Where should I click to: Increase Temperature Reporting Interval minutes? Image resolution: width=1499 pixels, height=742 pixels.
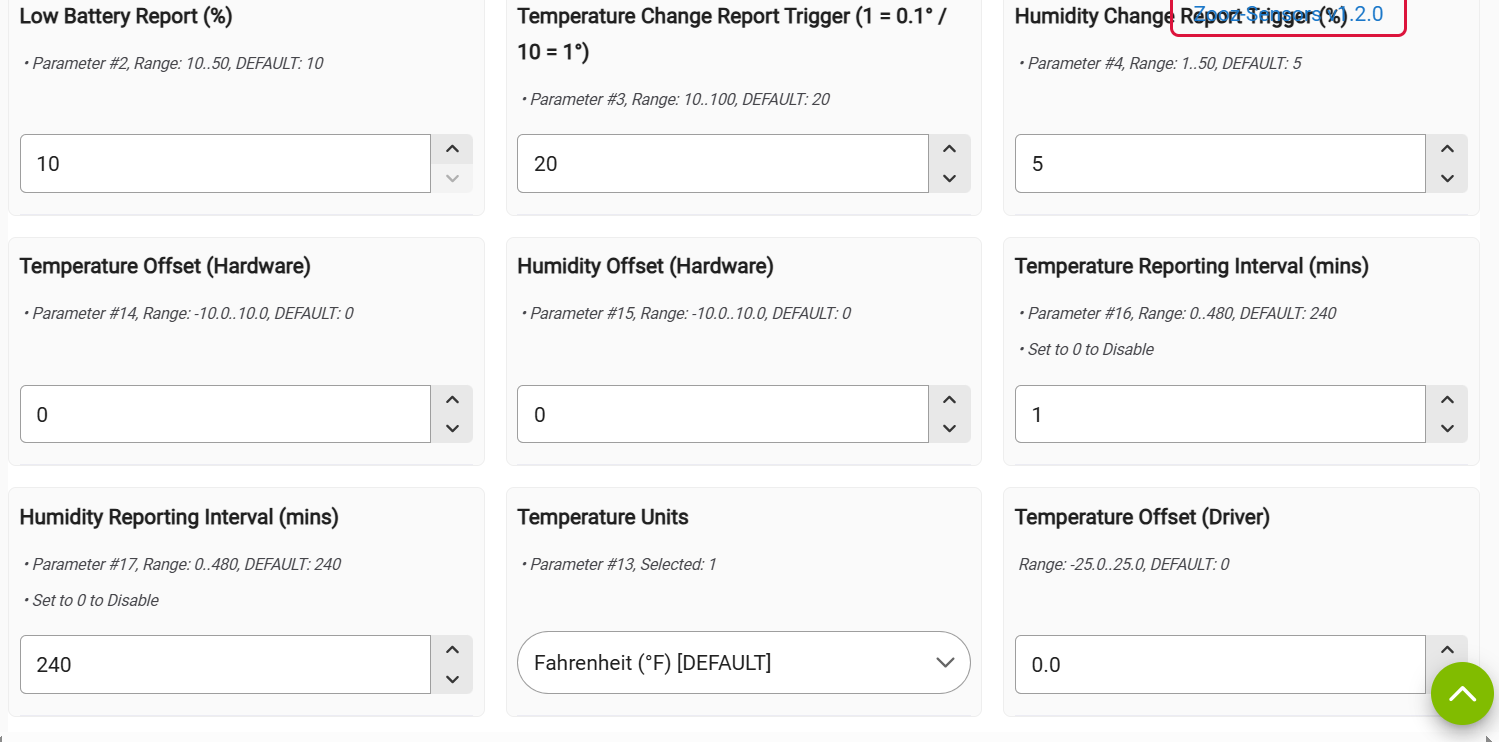pos(1446,400)
